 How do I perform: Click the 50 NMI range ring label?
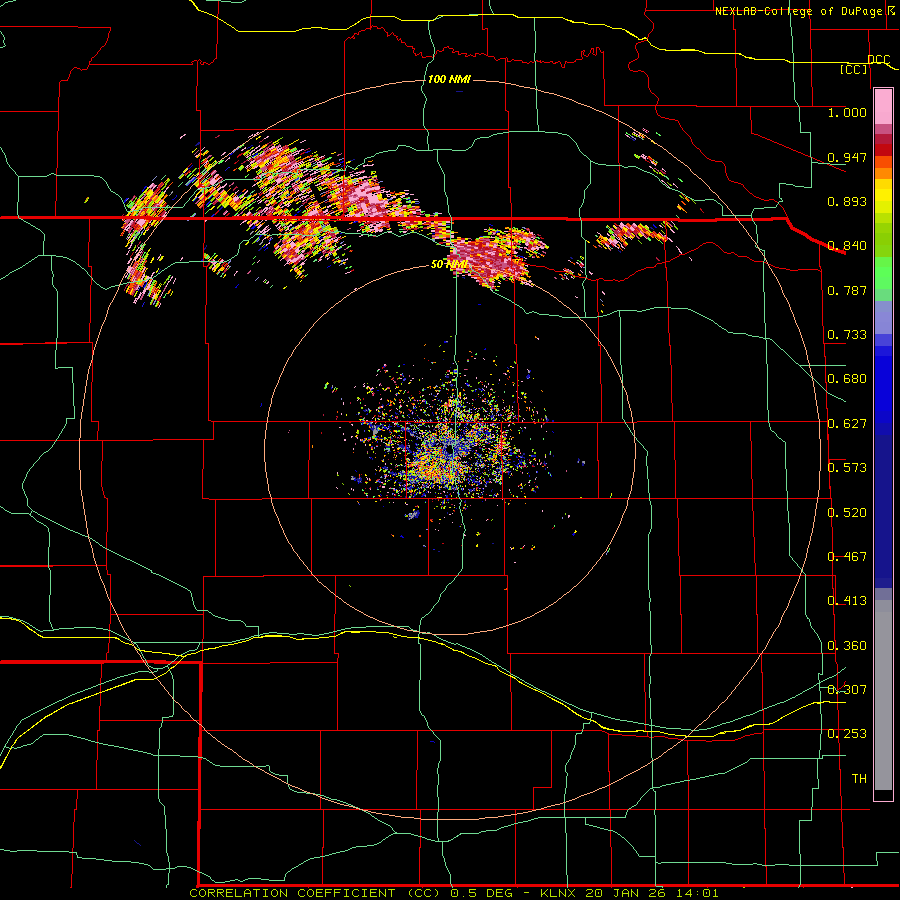449,264
